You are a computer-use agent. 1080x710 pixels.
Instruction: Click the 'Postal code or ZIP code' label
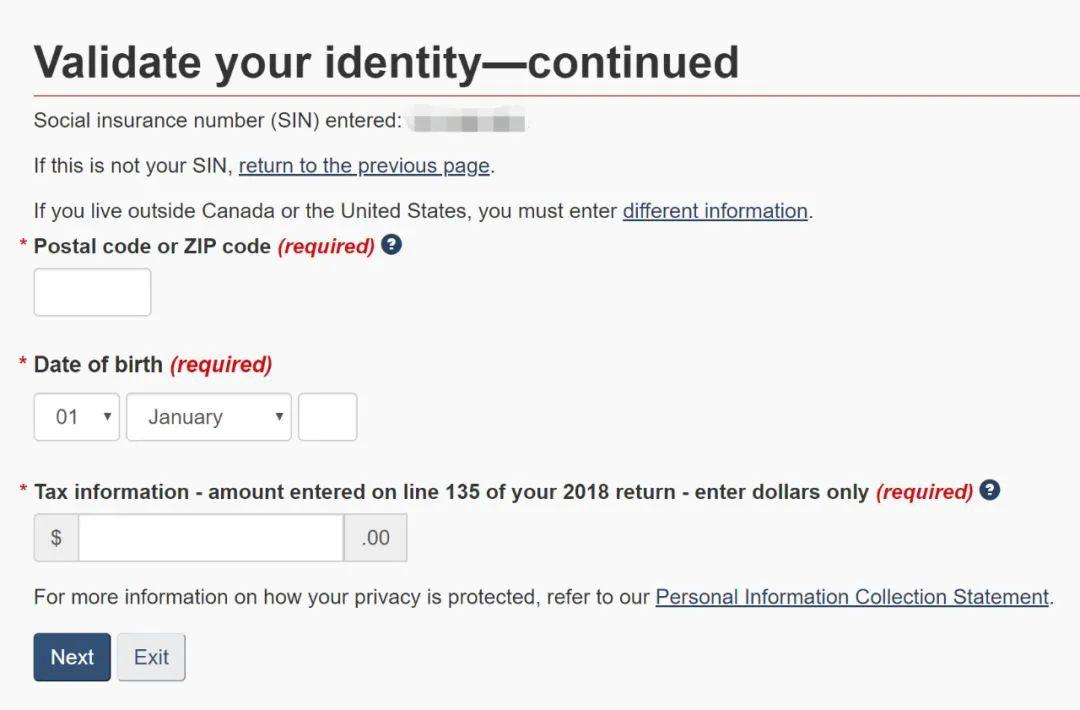pyautogui.click(x=152, y=246)
